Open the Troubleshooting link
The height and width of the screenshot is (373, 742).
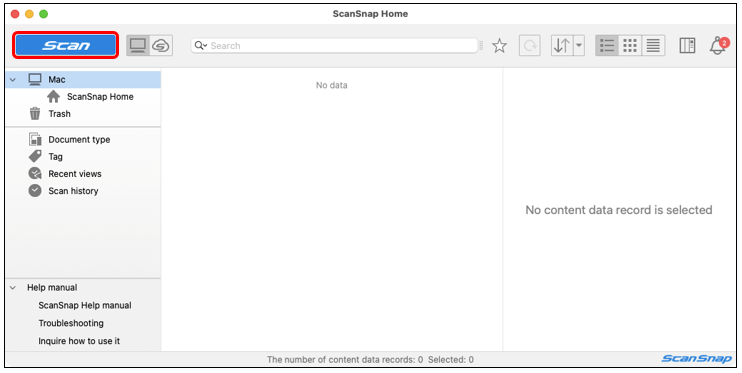pos(71,323)
